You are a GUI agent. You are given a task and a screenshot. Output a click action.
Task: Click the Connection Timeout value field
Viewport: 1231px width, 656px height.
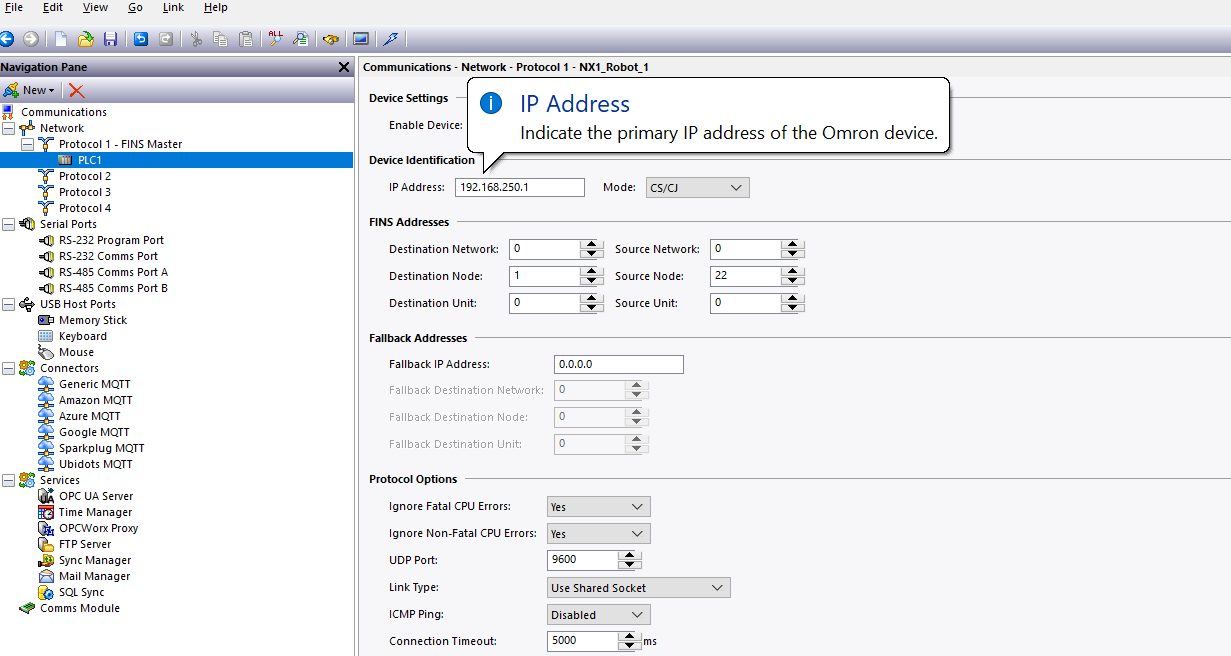coord(583,641)
